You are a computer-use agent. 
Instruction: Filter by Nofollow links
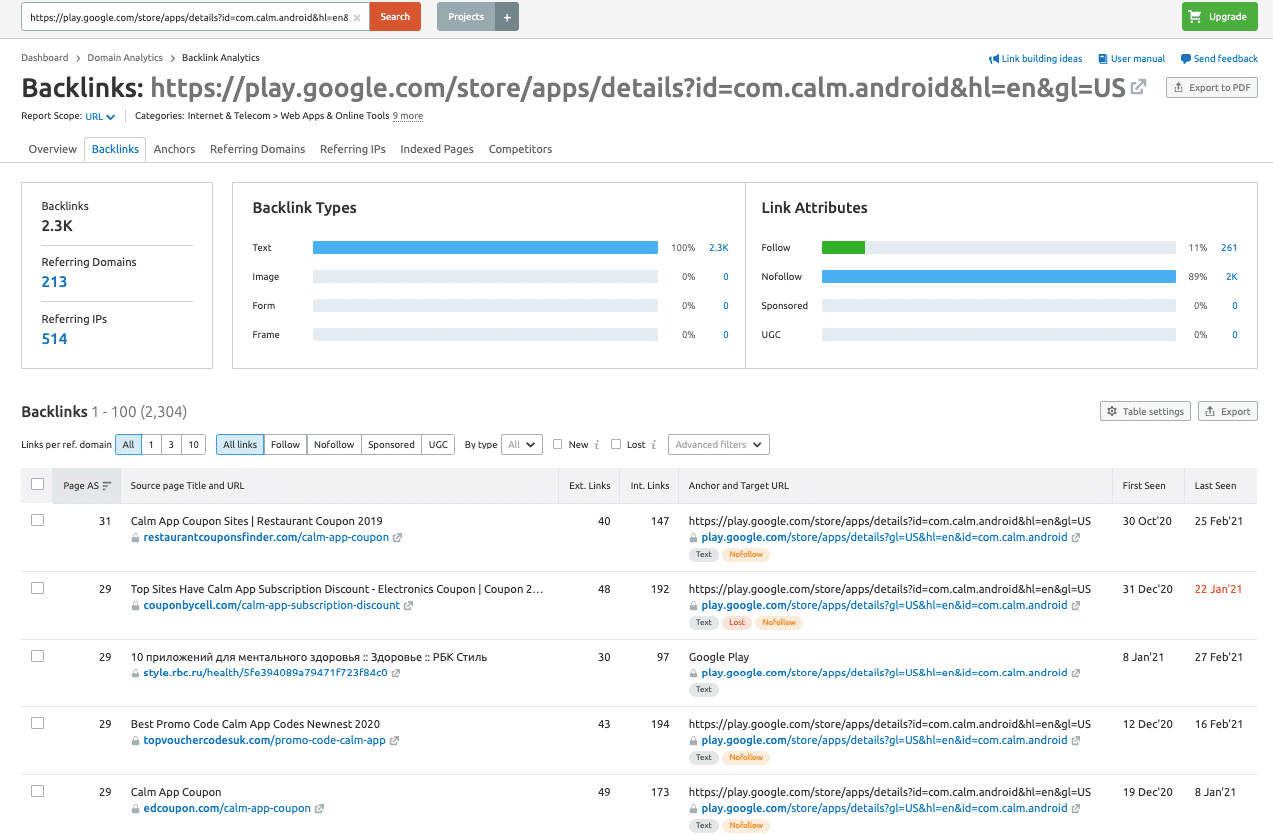[x=334, y=445]
